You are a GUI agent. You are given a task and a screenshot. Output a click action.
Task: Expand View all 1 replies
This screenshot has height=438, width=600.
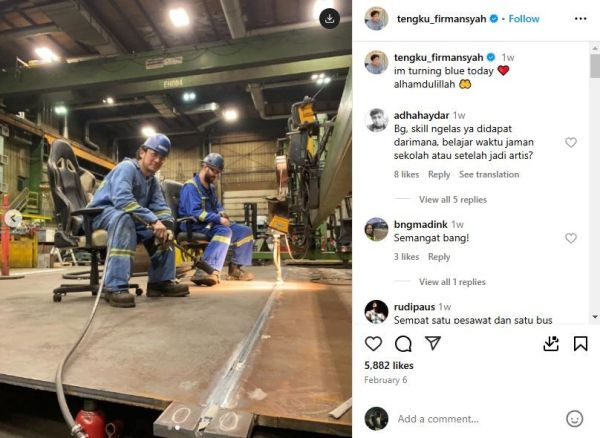452,282
